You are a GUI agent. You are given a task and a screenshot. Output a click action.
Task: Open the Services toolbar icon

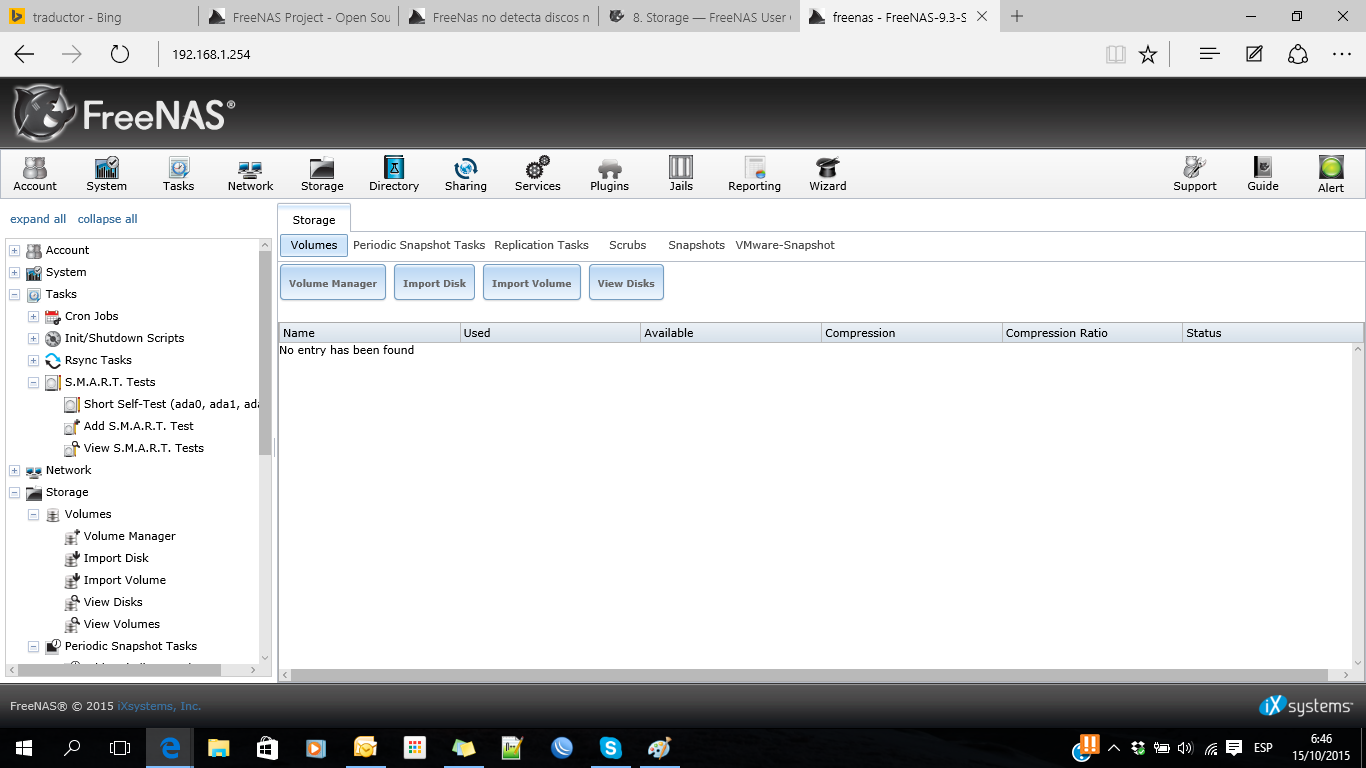click(538, 174)
